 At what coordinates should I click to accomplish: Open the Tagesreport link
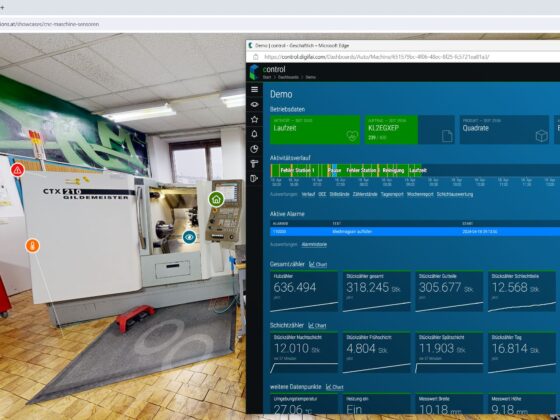(392, 194)
